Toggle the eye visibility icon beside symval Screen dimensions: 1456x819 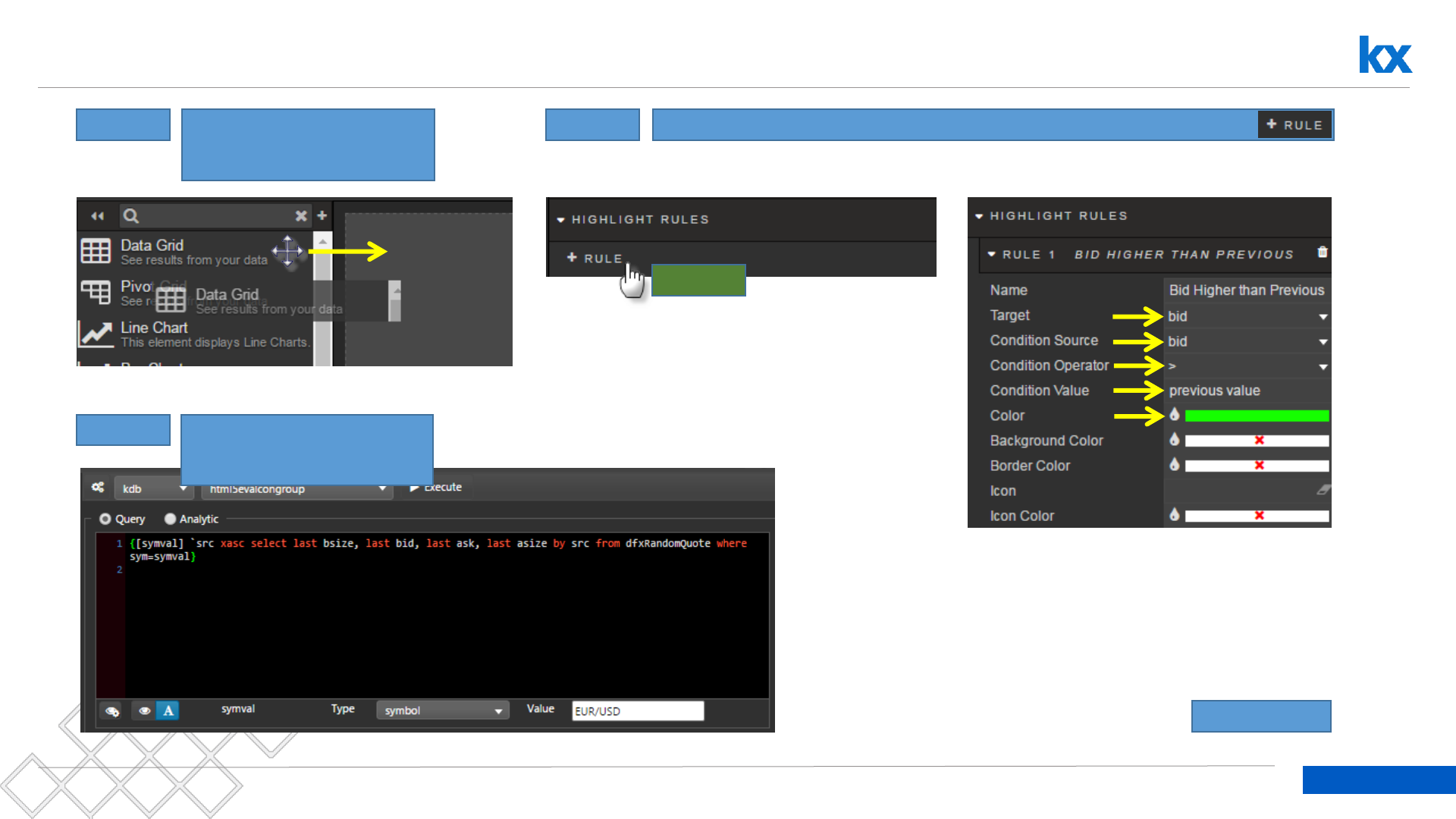coord(144,711)
